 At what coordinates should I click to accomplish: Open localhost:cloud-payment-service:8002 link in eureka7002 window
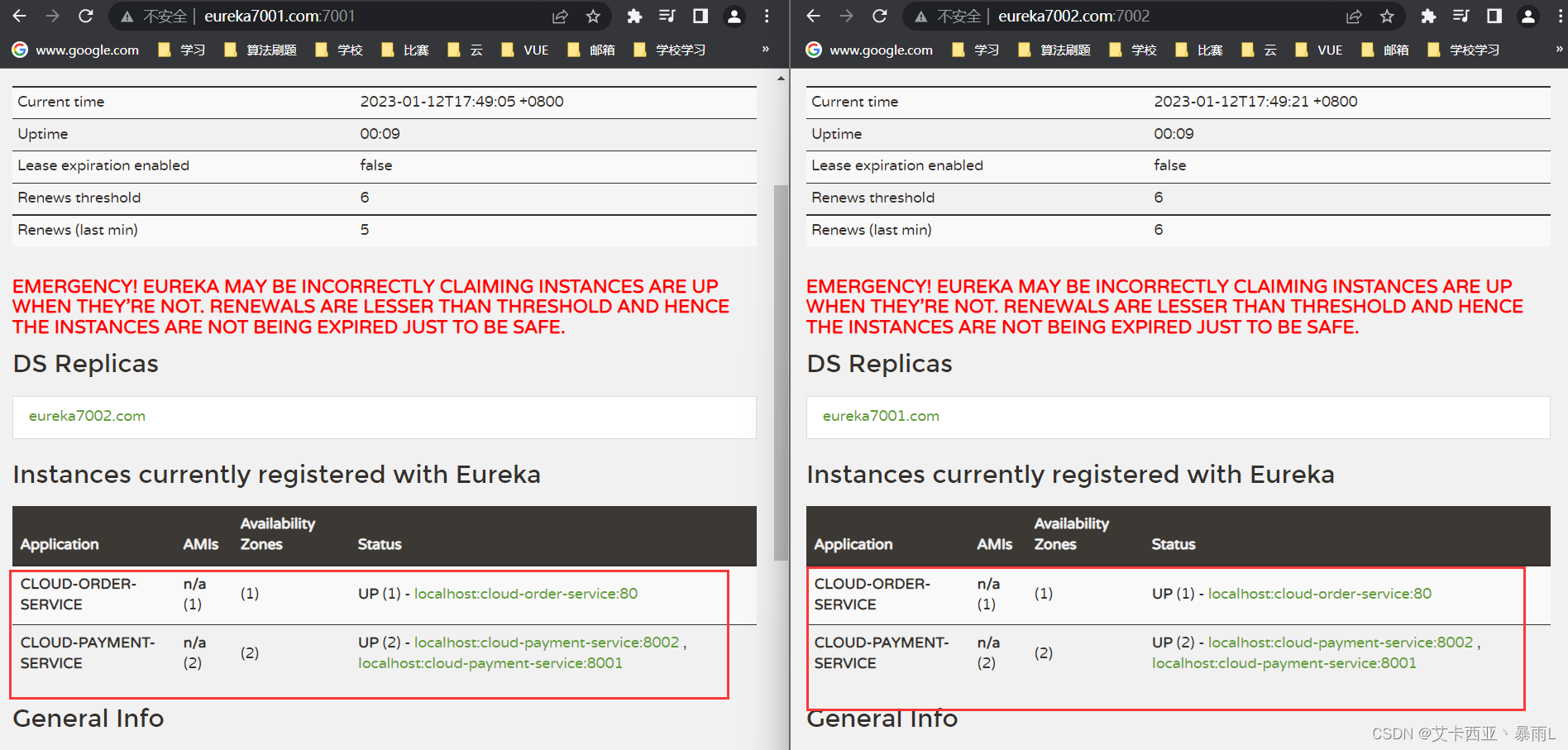1341,643
